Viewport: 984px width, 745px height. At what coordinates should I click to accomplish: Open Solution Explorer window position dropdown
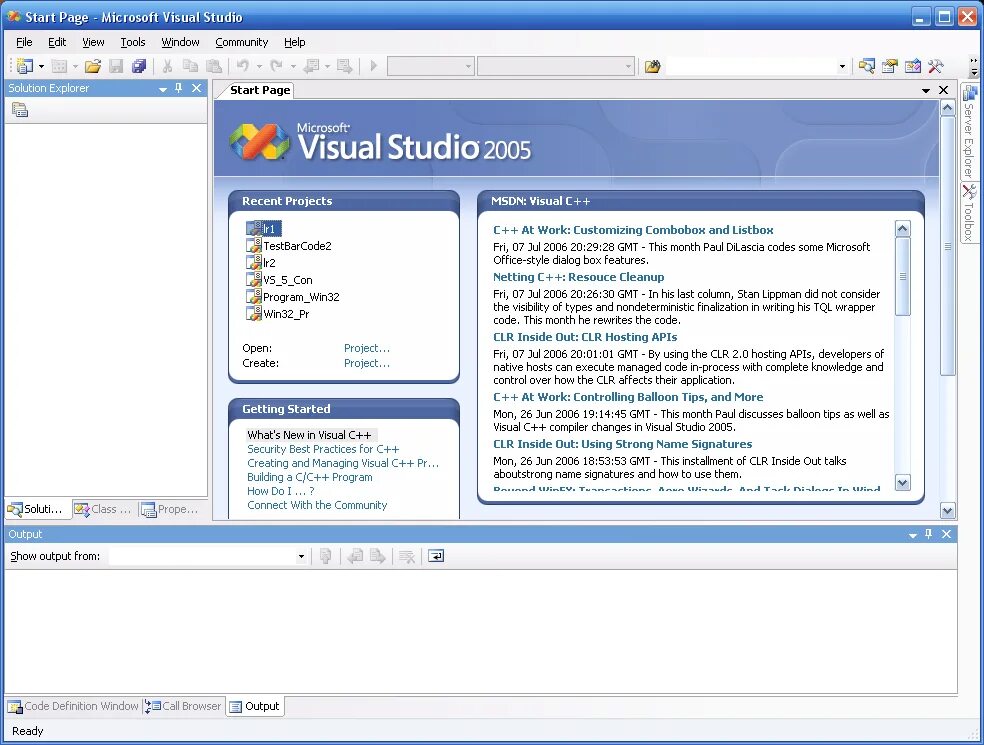(x=163, y=89)
